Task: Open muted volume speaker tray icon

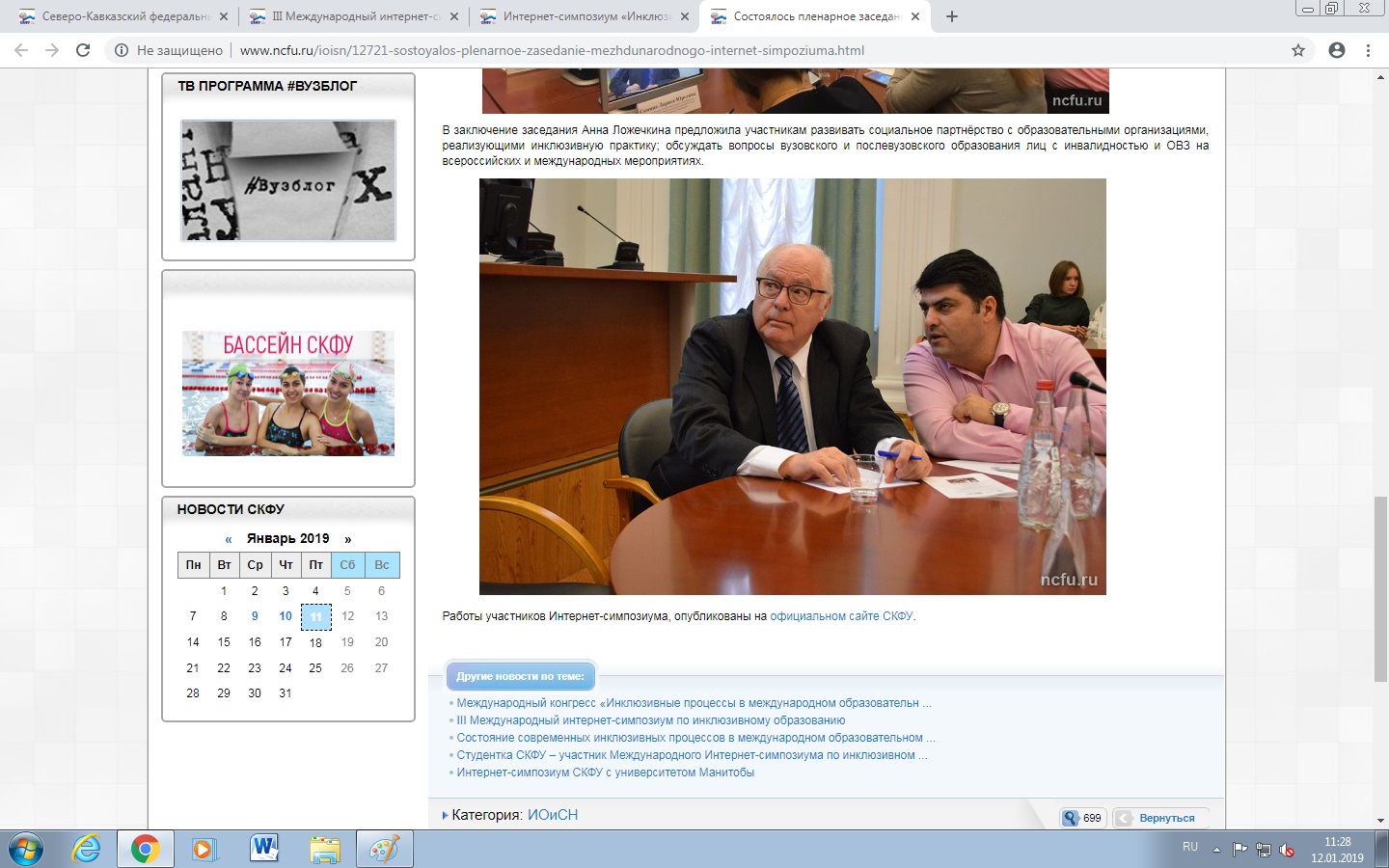Action: tap(1287, 850)
